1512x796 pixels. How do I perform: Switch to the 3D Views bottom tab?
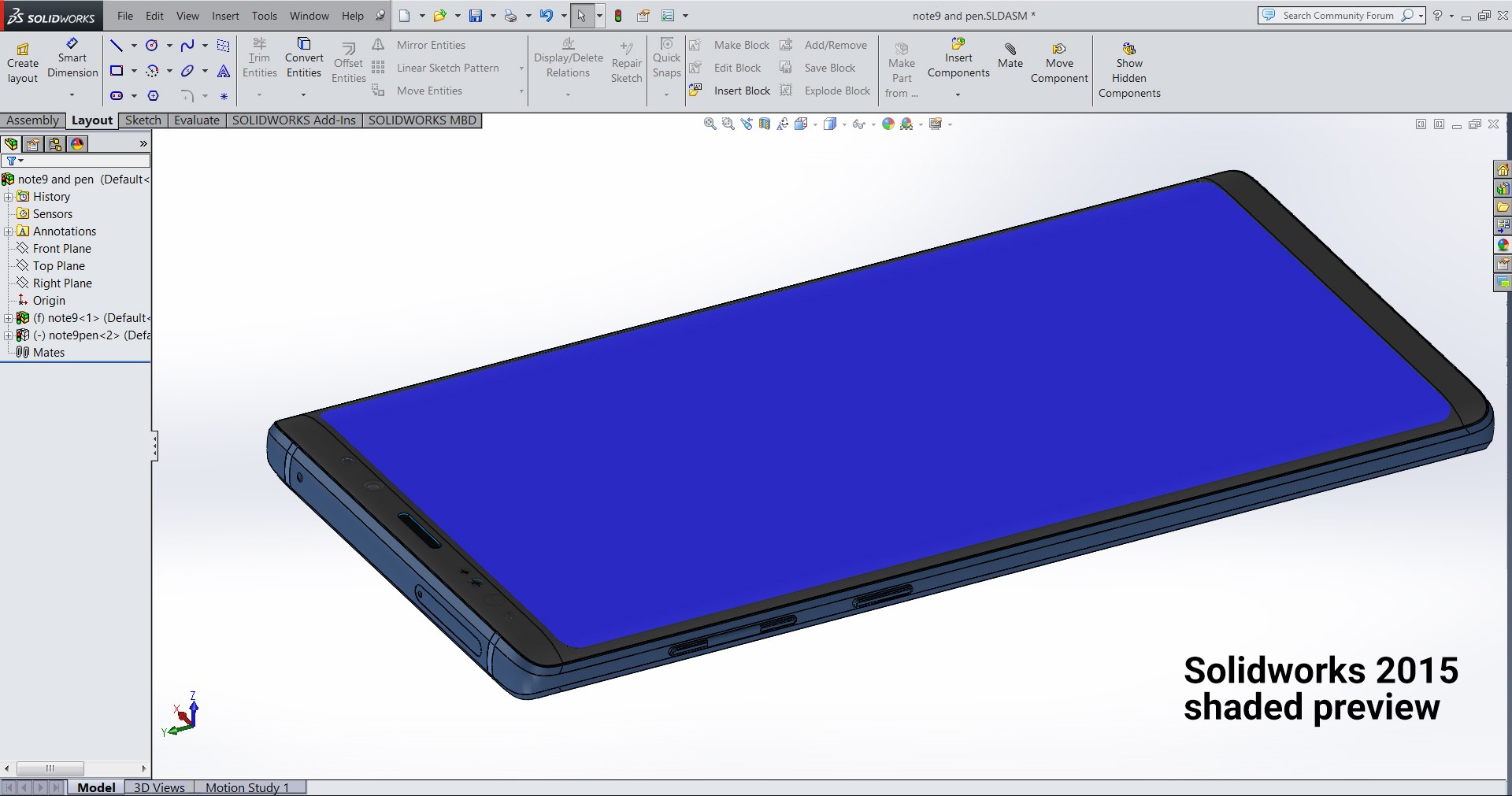[x=159, y=787]
